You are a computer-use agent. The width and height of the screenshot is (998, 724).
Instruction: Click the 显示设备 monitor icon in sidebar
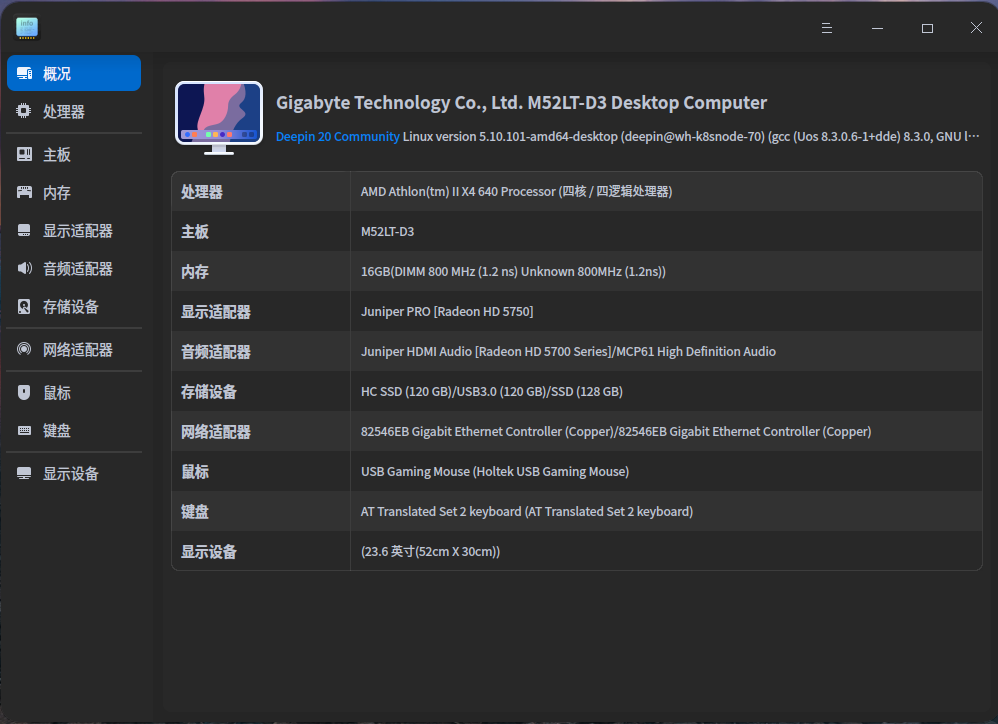(x=24, y=473)
